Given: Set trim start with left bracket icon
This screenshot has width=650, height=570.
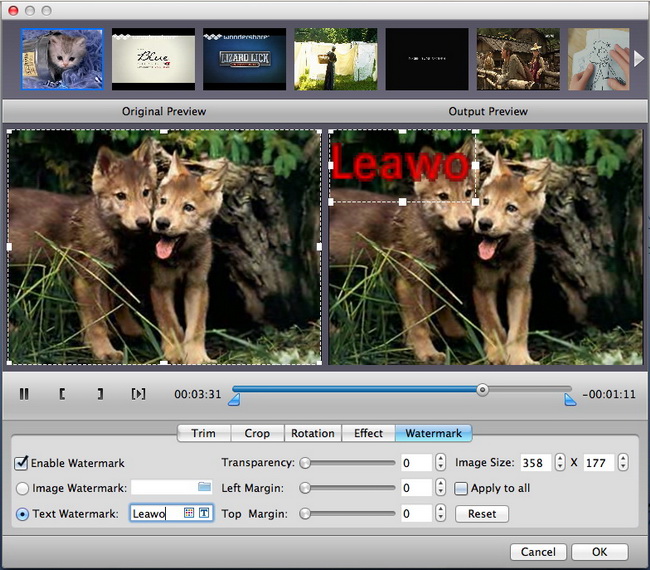Looking at the screenshot, I should (62, 394).
